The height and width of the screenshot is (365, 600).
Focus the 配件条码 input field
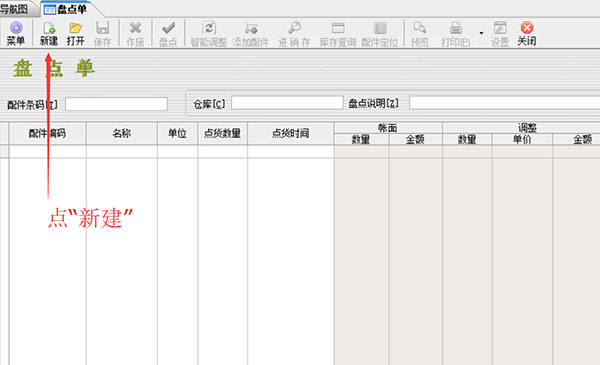116,104
